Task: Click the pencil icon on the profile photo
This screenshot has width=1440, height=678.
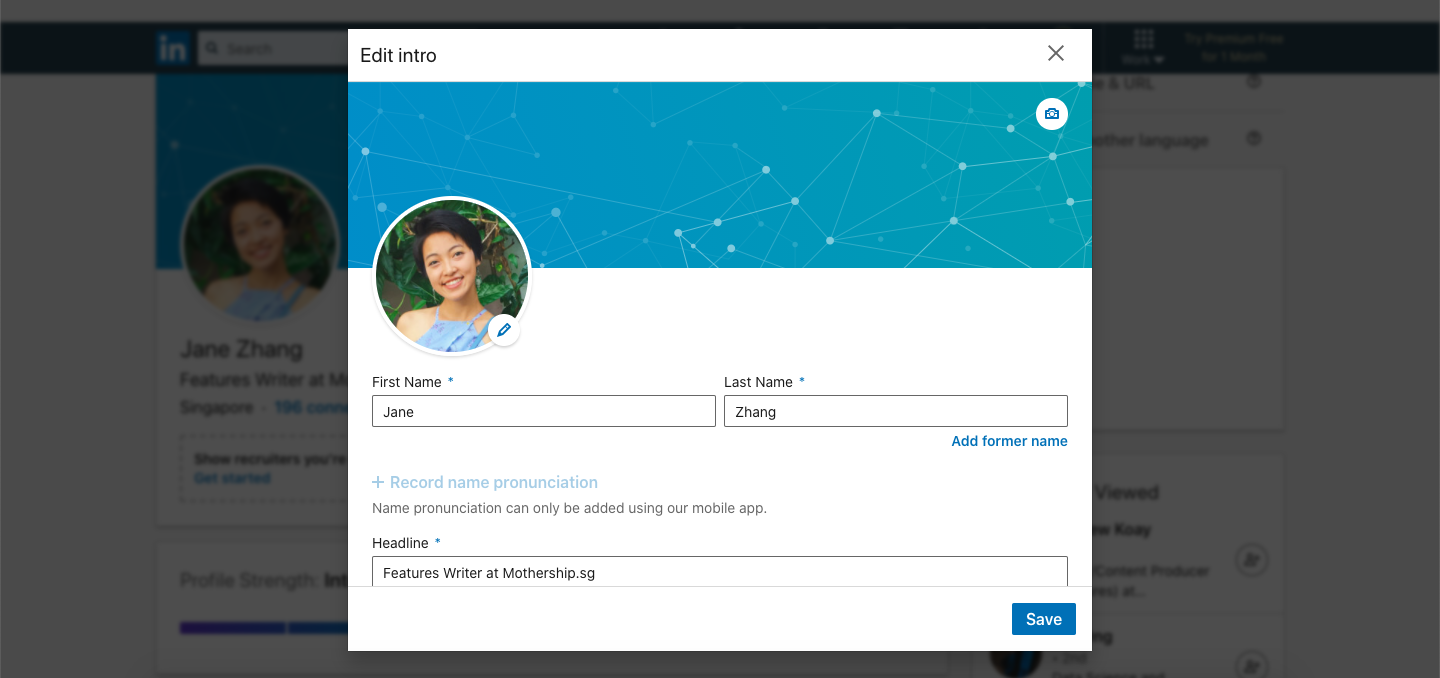Action: point(504,330)
